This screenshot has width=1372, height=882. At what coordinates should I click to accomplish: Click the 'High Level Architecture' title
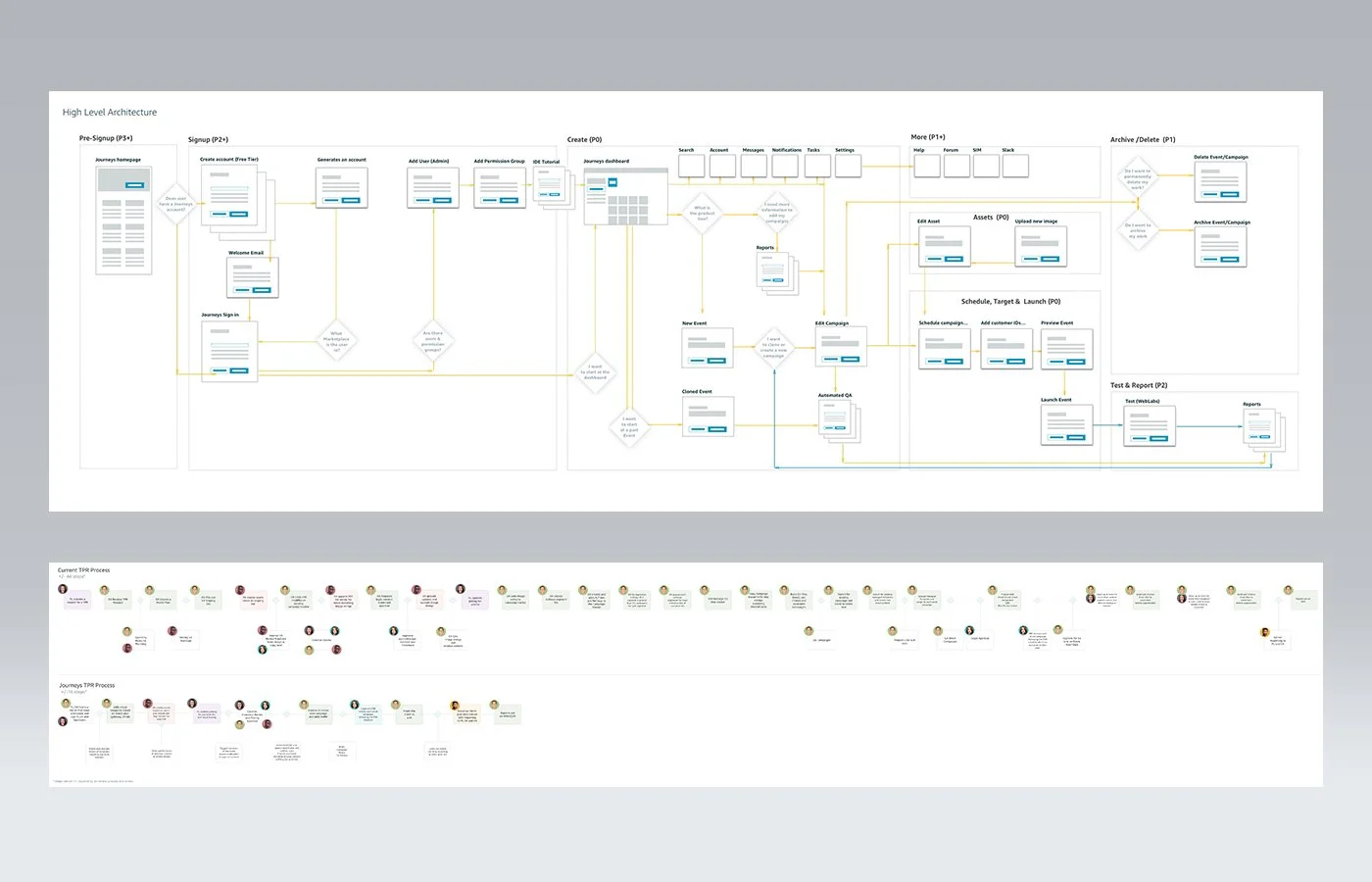pyautogui.click(x=110, y=113)
